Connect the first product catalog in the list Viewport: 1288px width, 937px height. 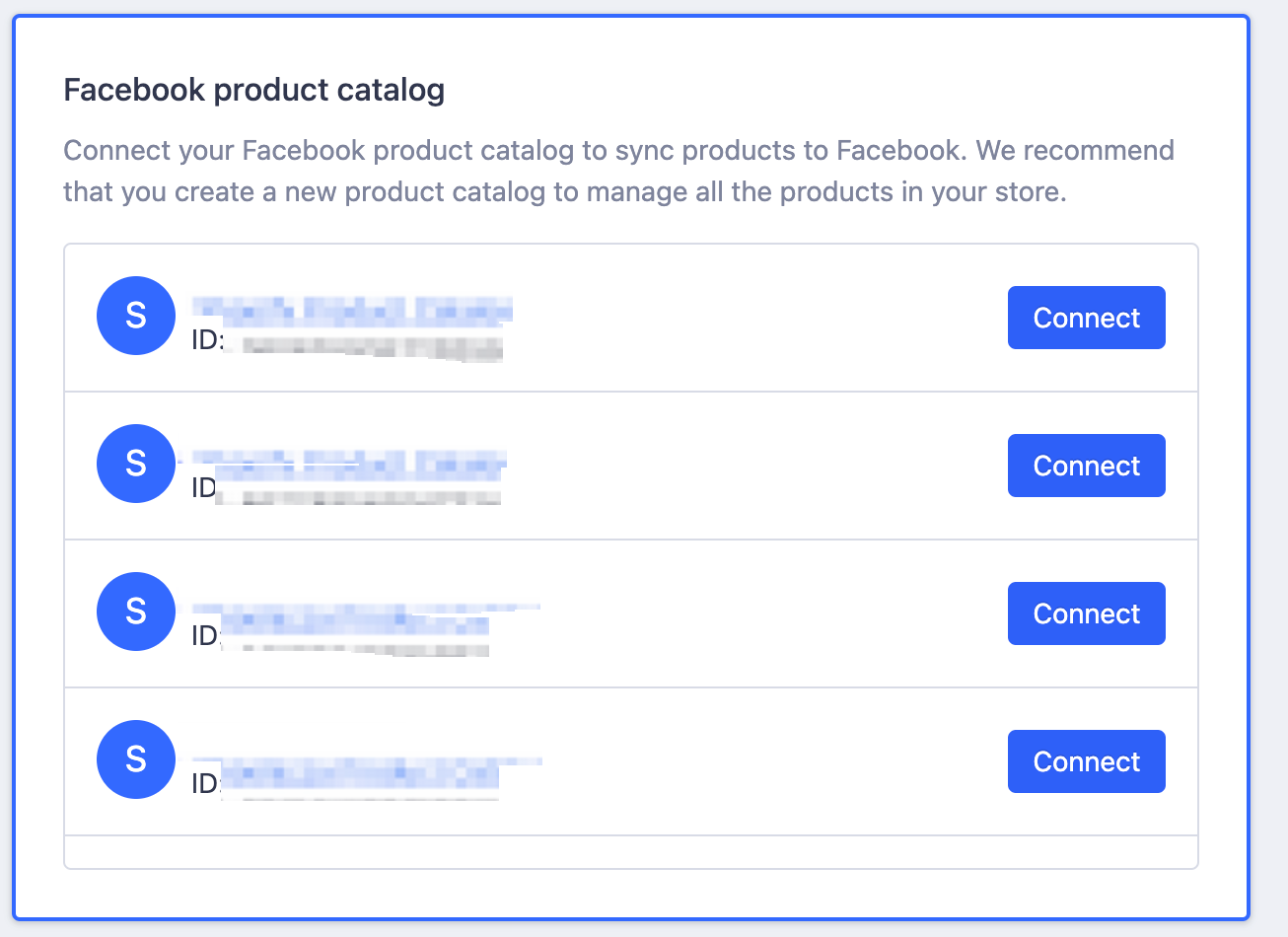click(1086, 318)
